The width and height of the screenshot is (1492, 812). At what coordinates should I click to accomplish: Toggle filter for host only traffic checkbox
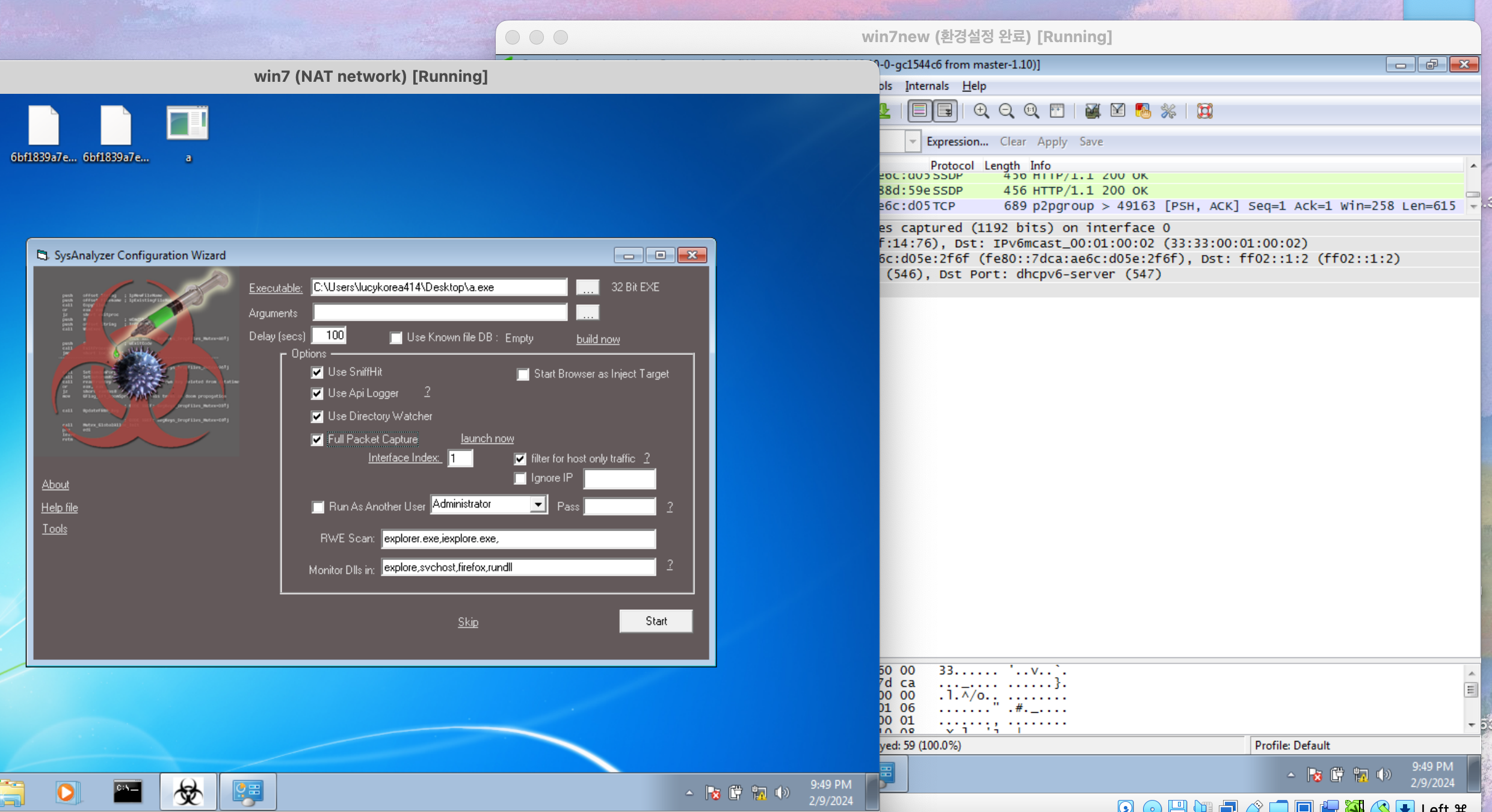click(x=520, y=459)
